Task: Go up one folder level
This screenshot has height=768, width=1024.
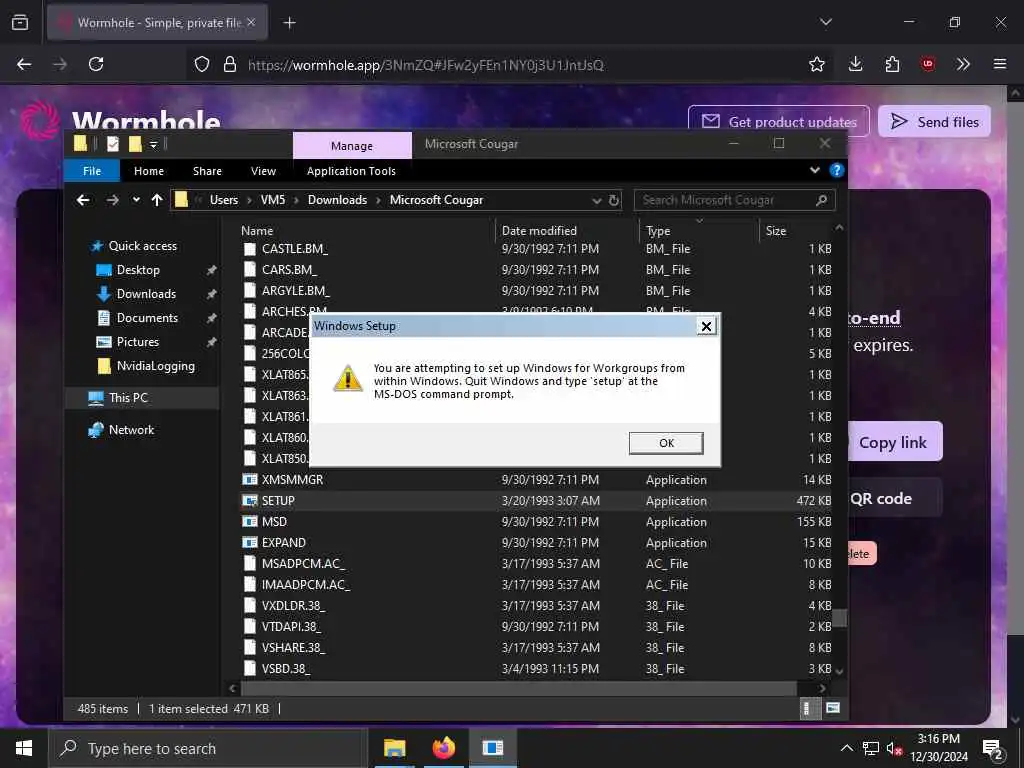Action: pos(157,200)
